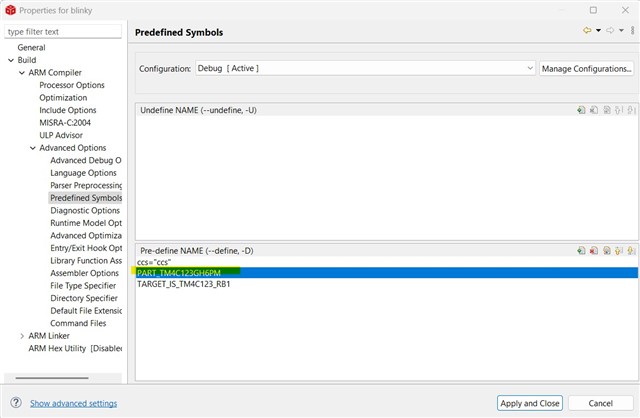Click the yellow Back navigation arrow
640x418 pixels.
pyautogui.click(x=587, y=31)
